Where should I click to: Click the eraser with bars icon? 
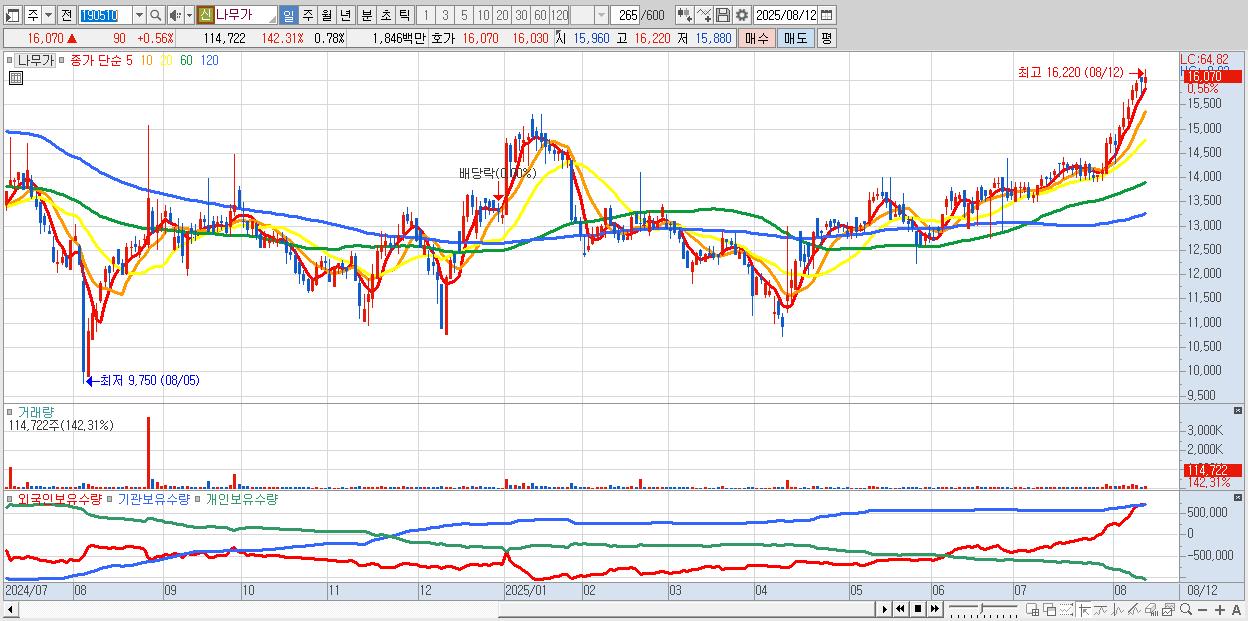[1151, 609]
